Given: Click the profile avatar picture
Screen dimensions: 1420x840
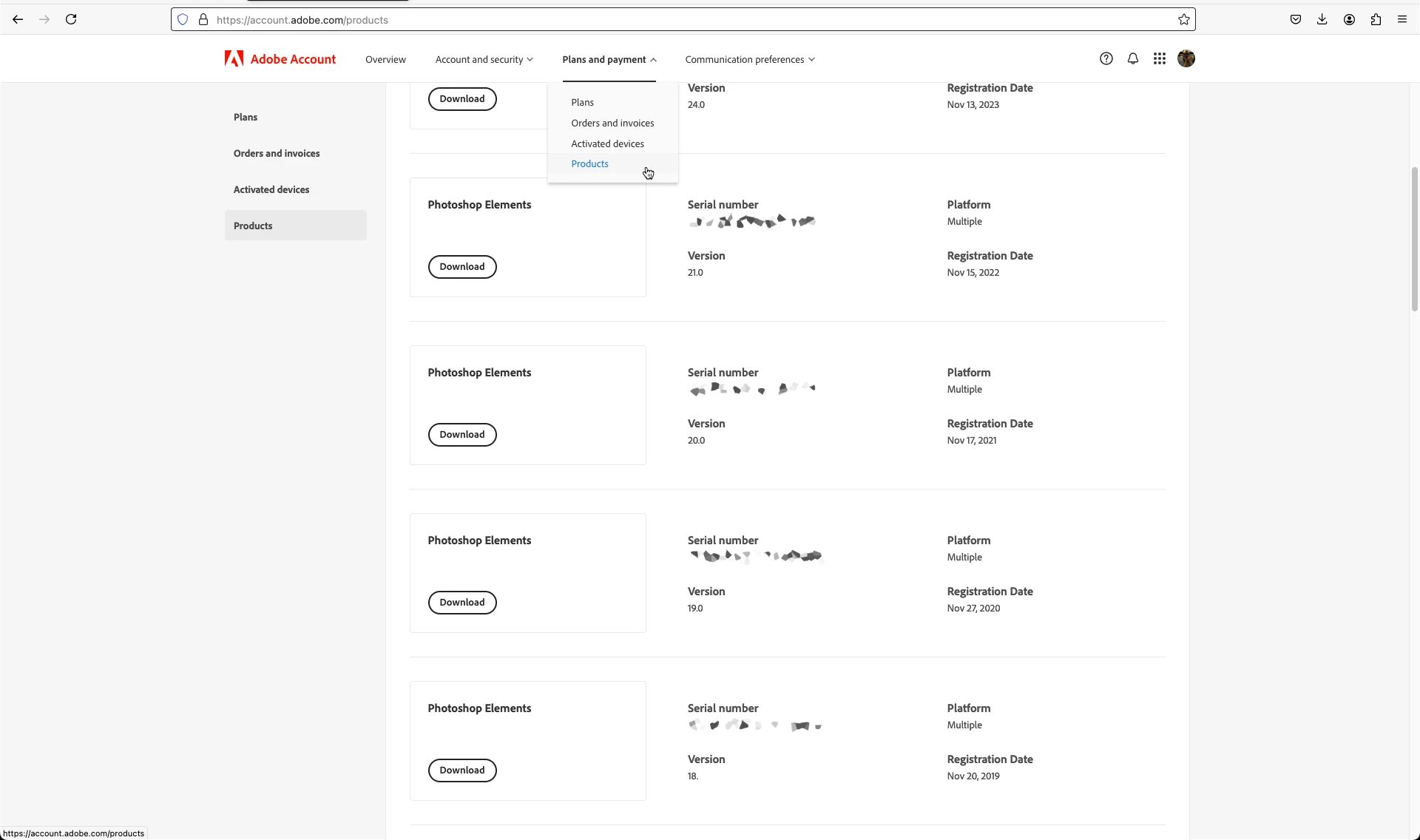Looking at the screenshot, I should [x=1186, y=59].
